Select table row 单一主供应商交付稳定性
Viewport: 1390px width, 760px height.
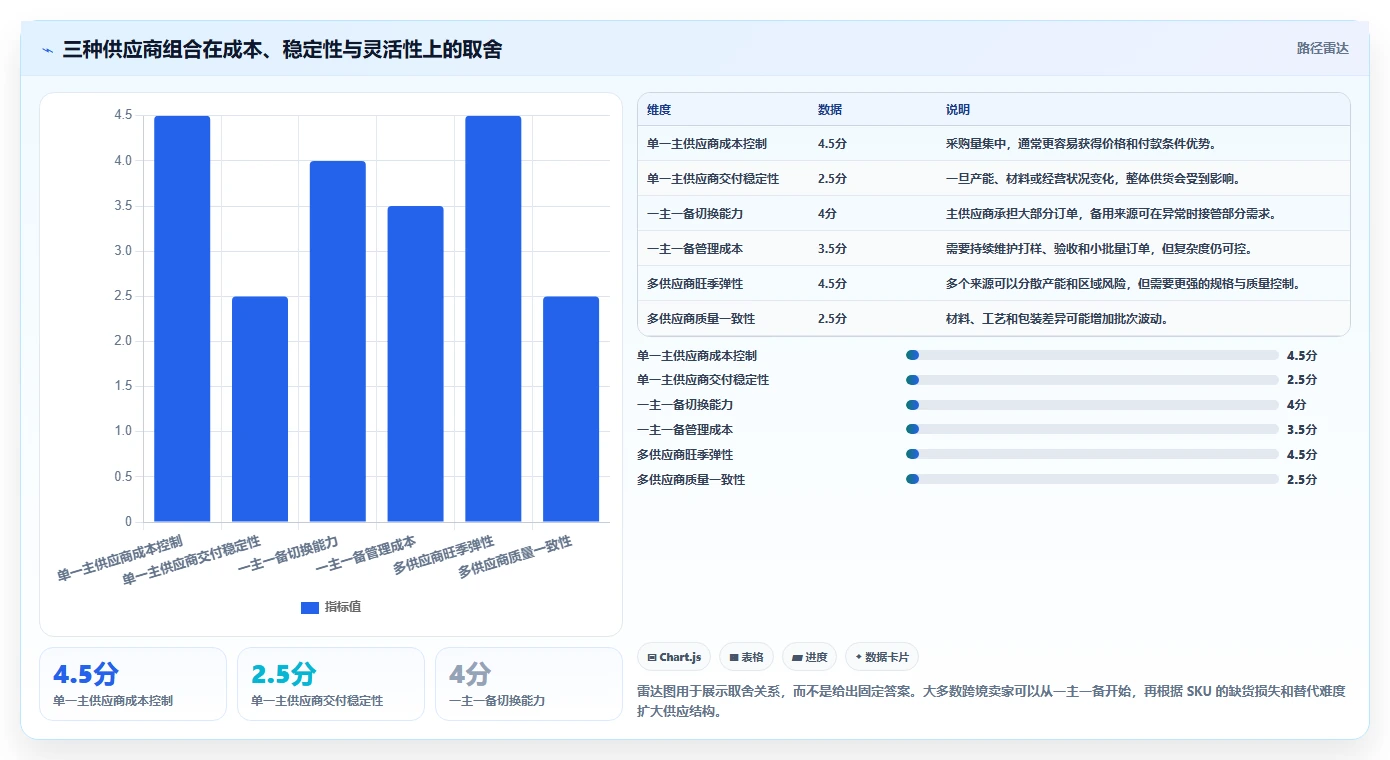(993, 178)
